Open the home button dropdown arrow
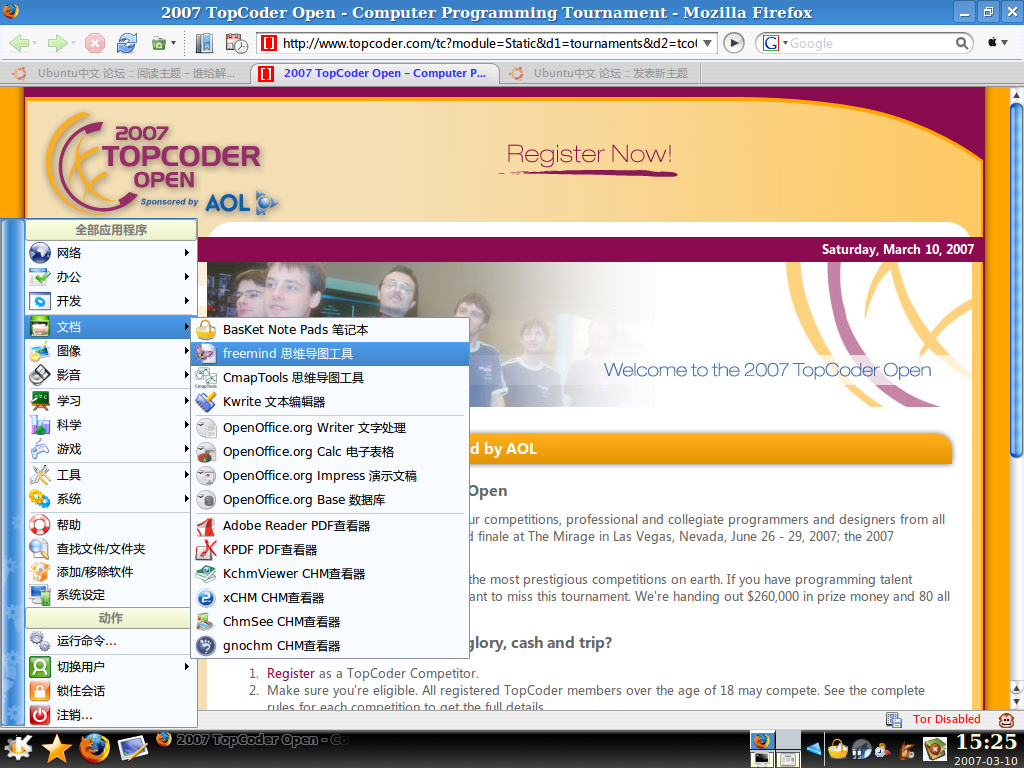Screen dimensions: 1024x768 pyautogui.click(x=174, y=43)
